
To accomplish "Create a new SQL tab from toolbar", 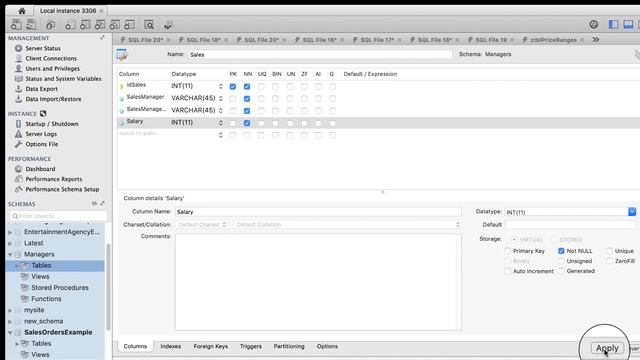I will (16, 24).
